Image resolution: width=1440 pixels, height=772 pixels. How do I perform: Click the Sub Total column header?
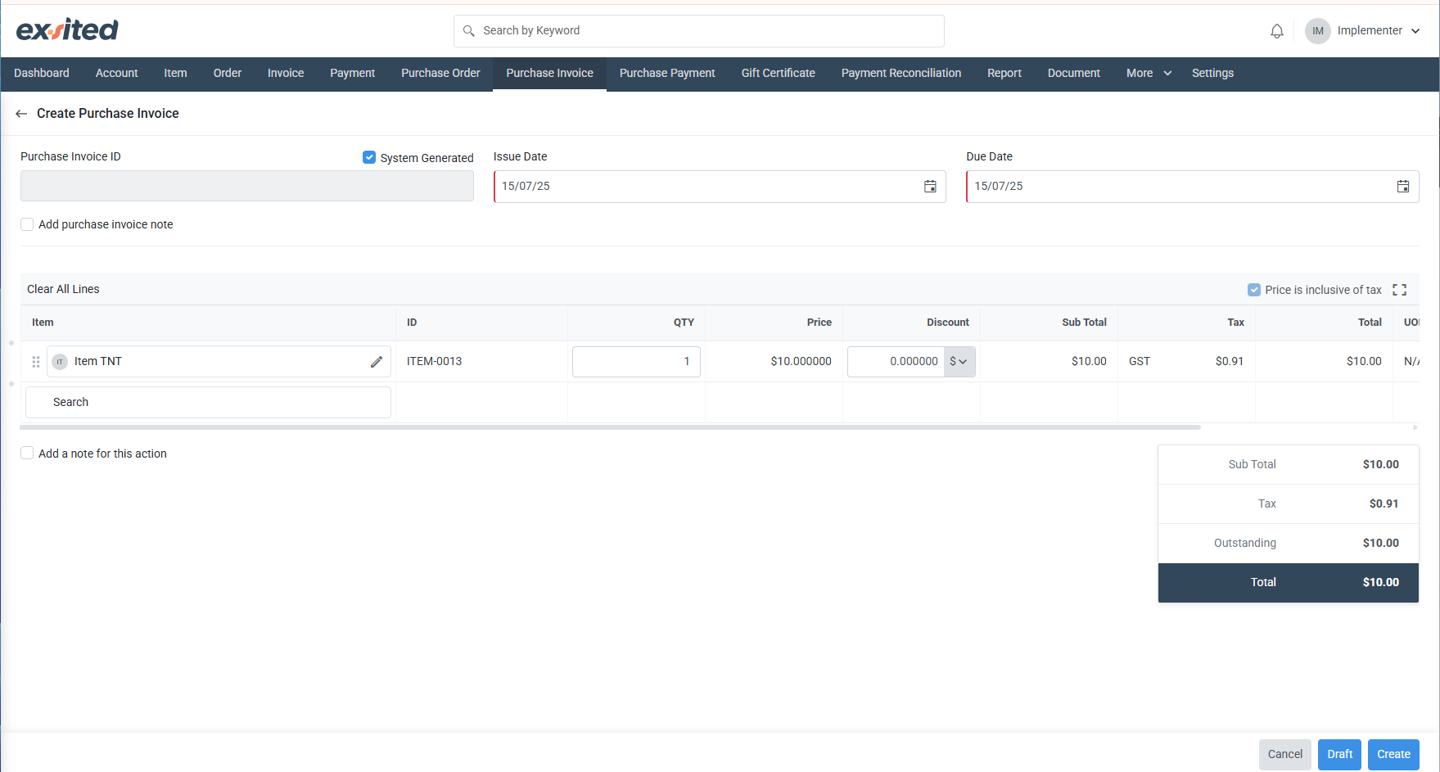[1084, 322]
